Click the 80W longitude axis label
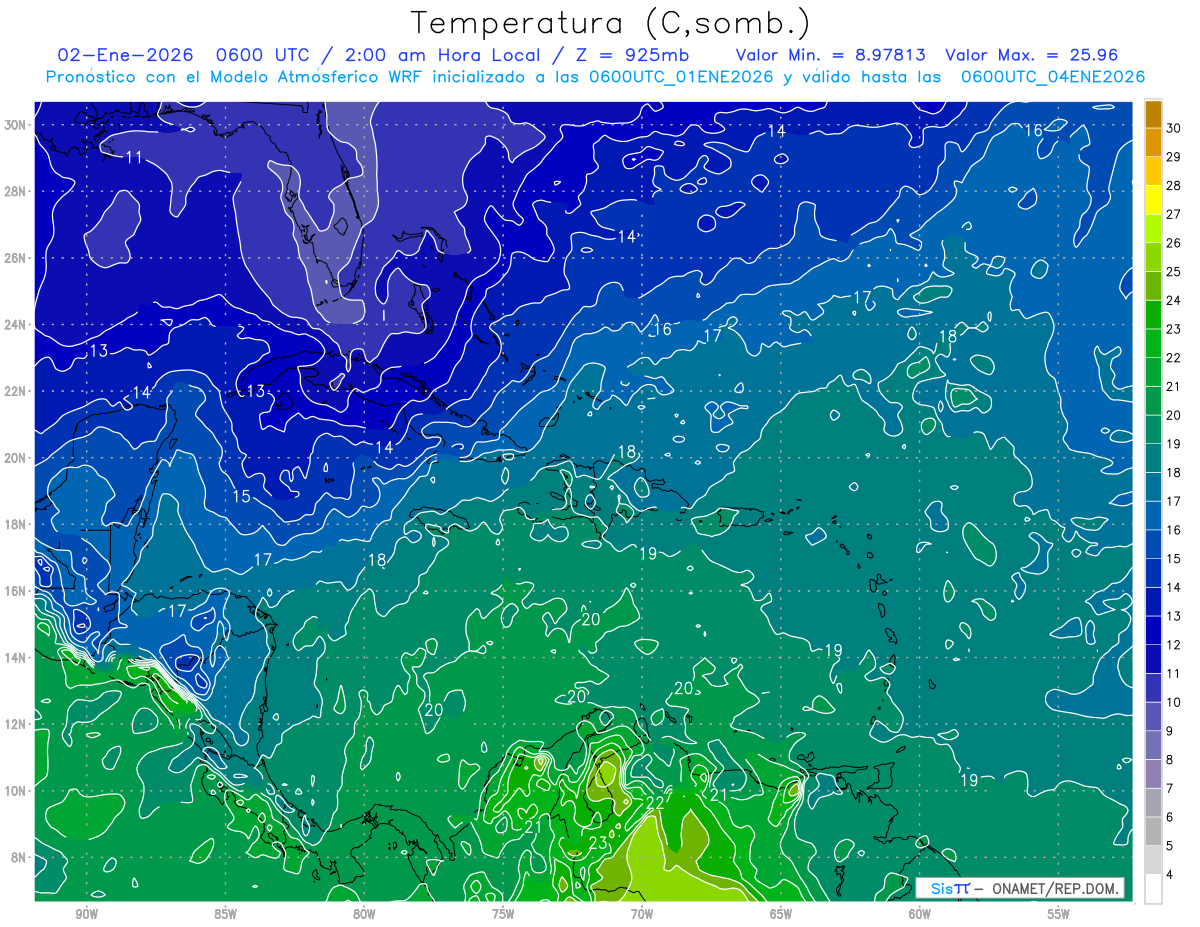The image size is (1200, 927). coord(364,914)
